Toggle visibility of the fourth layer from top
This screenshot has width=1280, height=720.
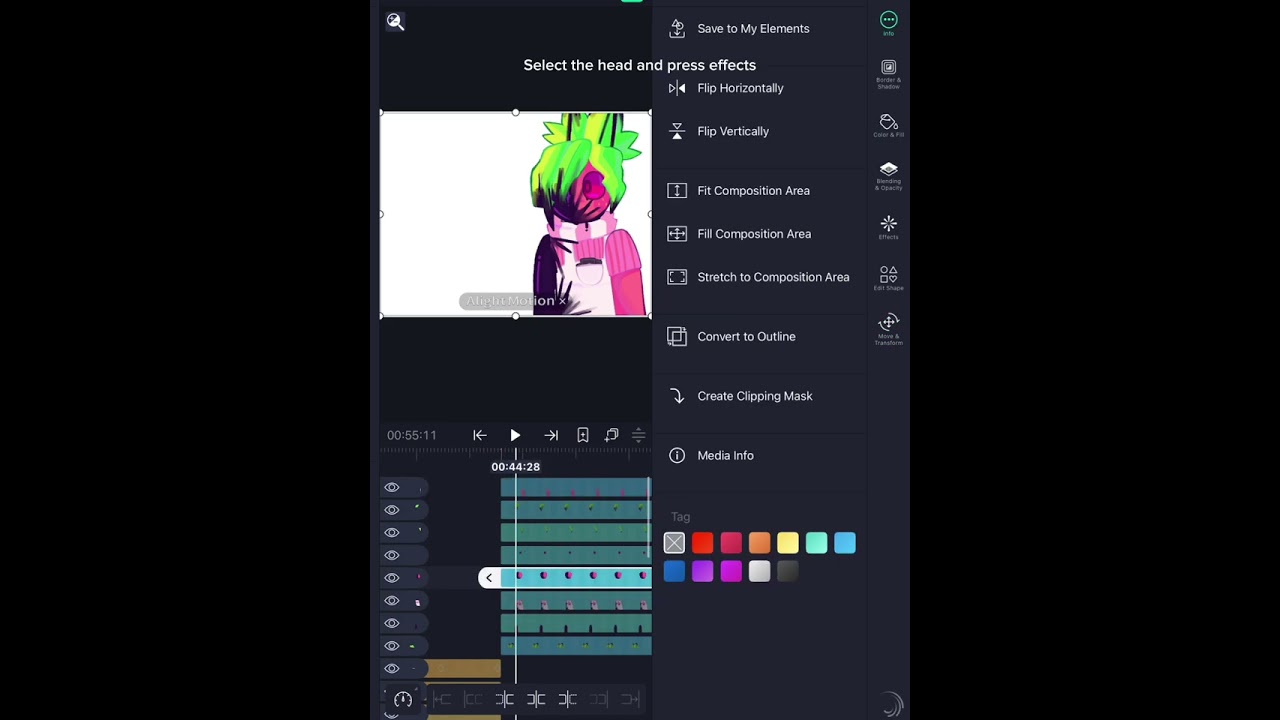click(x=392, y=555)
